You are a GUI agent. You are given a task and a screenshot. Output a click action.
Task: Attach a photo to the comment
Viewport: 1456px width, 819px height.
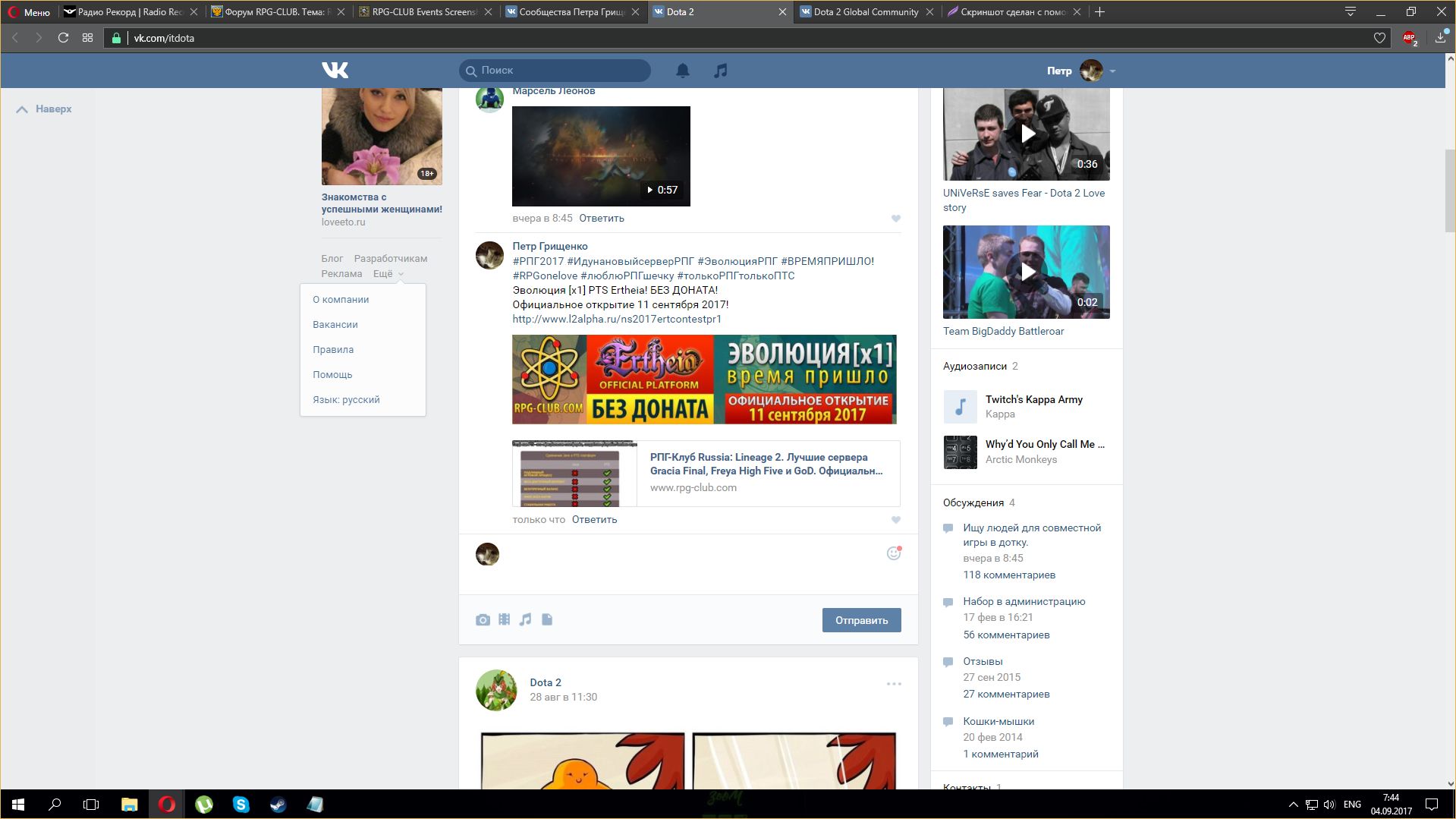coord(483,619)
